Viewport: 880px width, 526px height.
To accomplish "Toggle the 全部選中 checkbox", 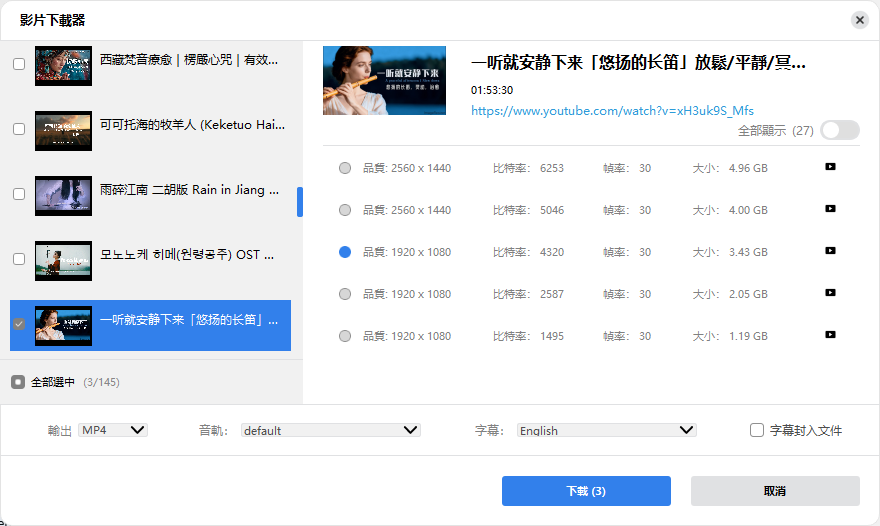I will pos(18,382).
